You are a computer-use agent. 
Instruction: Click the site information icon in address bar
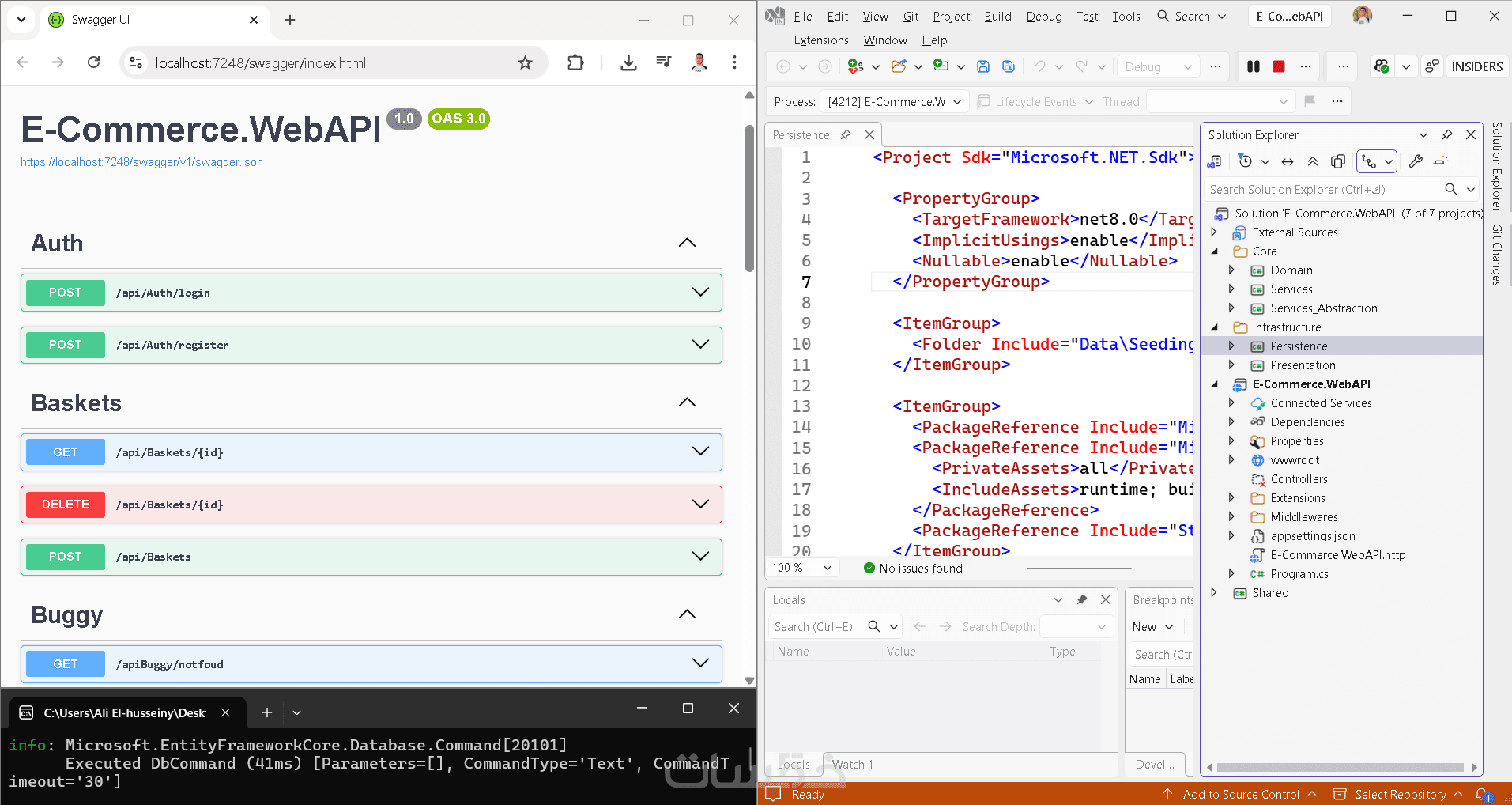(x=136, y=62)
